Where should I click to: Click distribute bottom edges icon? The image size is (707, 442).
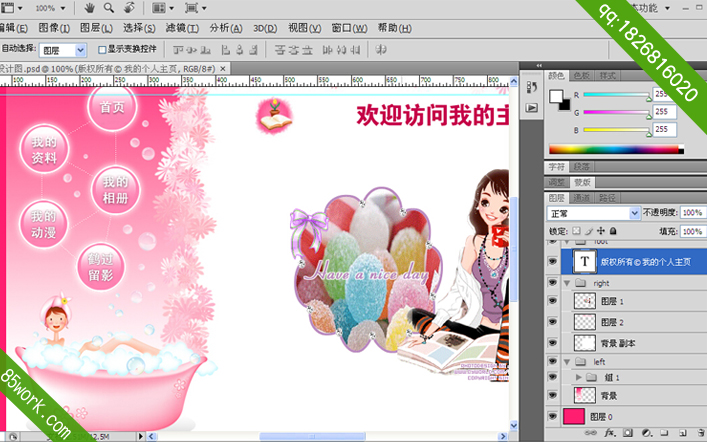point(307,50)
